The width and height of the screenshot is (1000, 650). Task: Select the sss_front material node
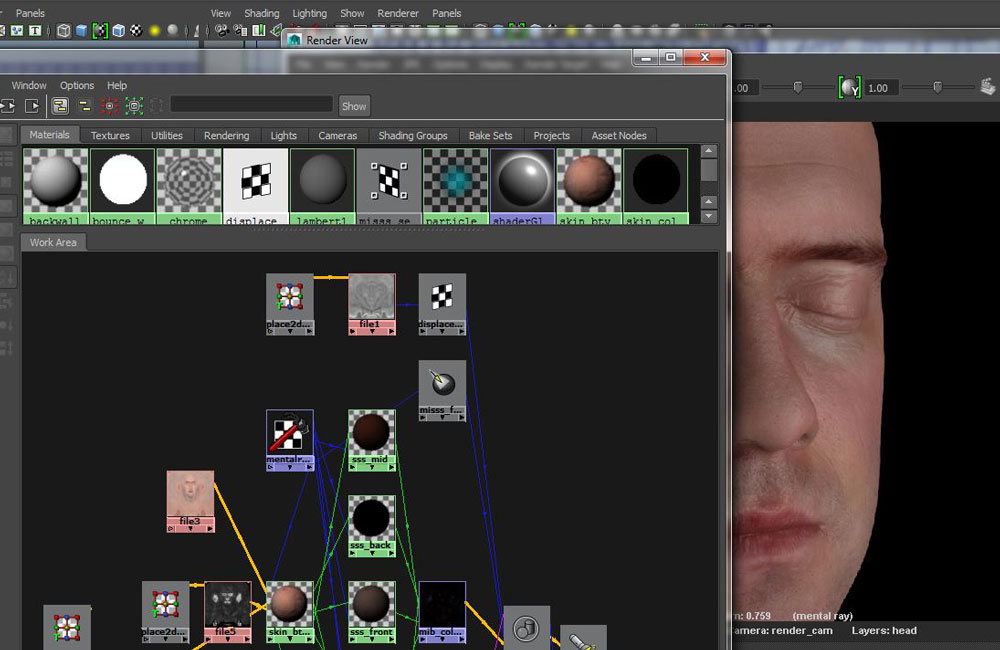(x=372, y=612)
